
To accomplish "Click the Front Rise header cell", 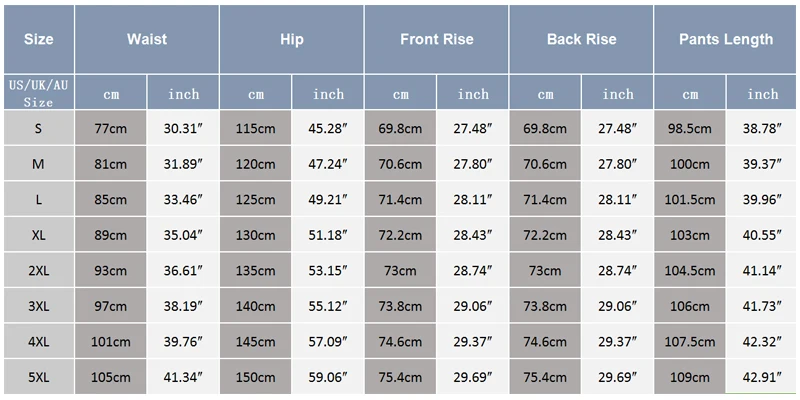I will click(436, 39).
